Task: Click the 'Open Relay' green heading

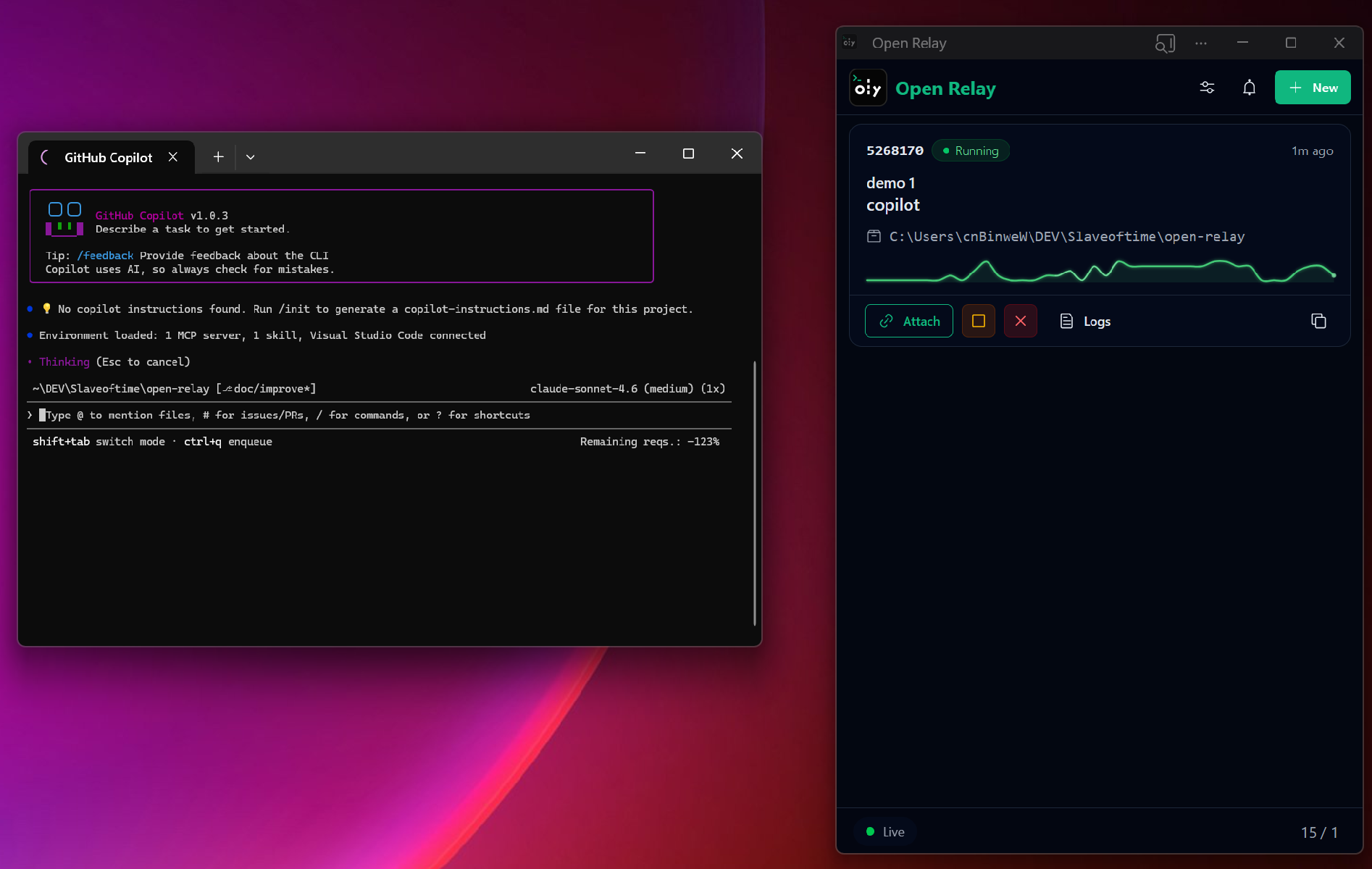Action: 945,88
